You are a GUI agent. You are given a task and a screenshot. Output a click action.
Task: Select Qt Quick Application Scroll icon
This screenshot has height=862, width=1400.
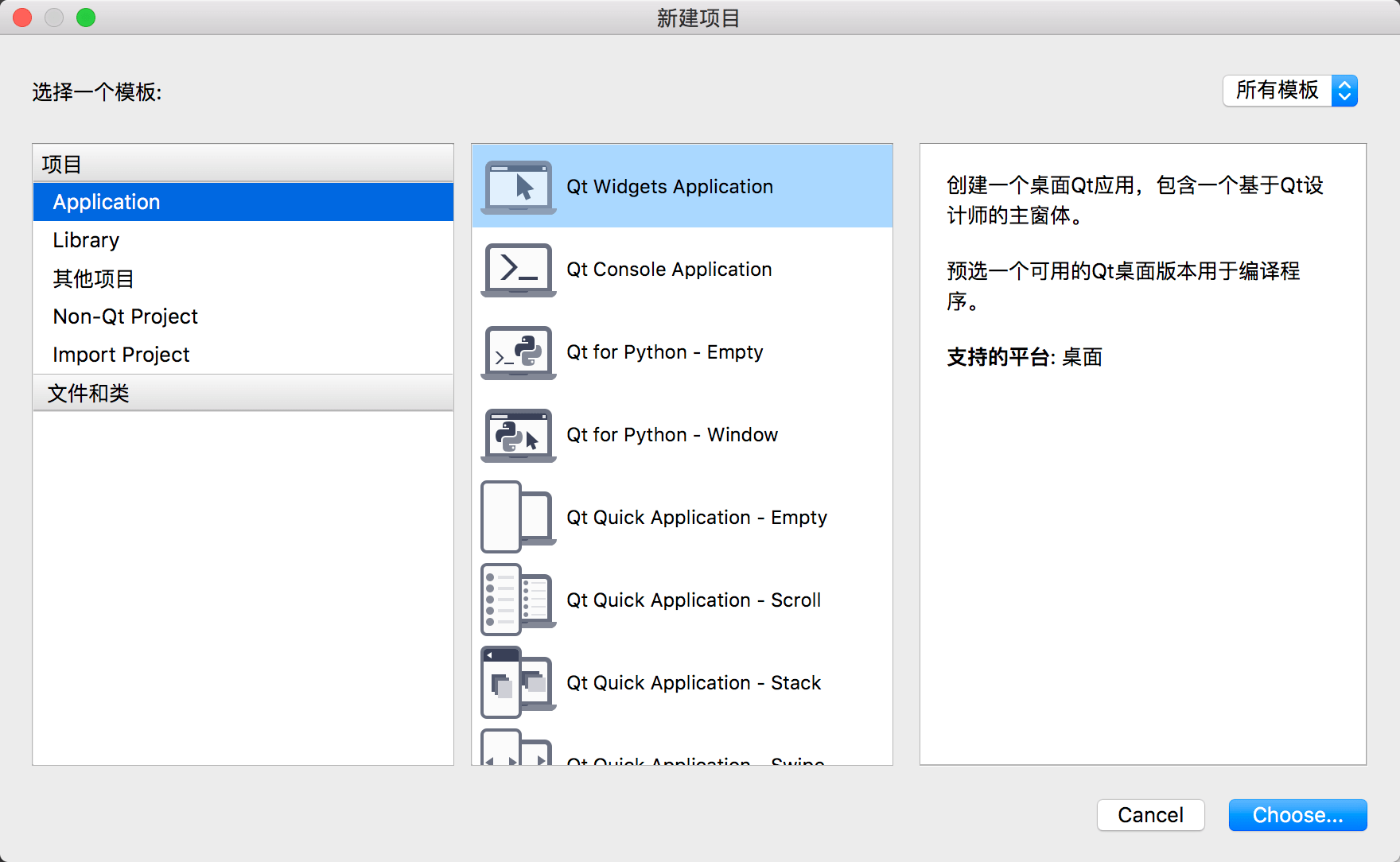coord(519,600)
